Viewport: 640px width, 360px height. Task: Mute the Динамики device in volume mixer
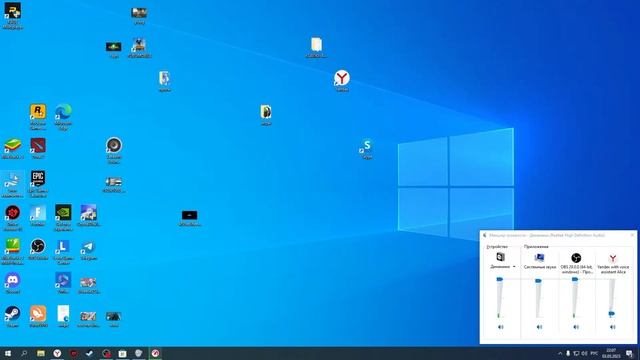500,327
